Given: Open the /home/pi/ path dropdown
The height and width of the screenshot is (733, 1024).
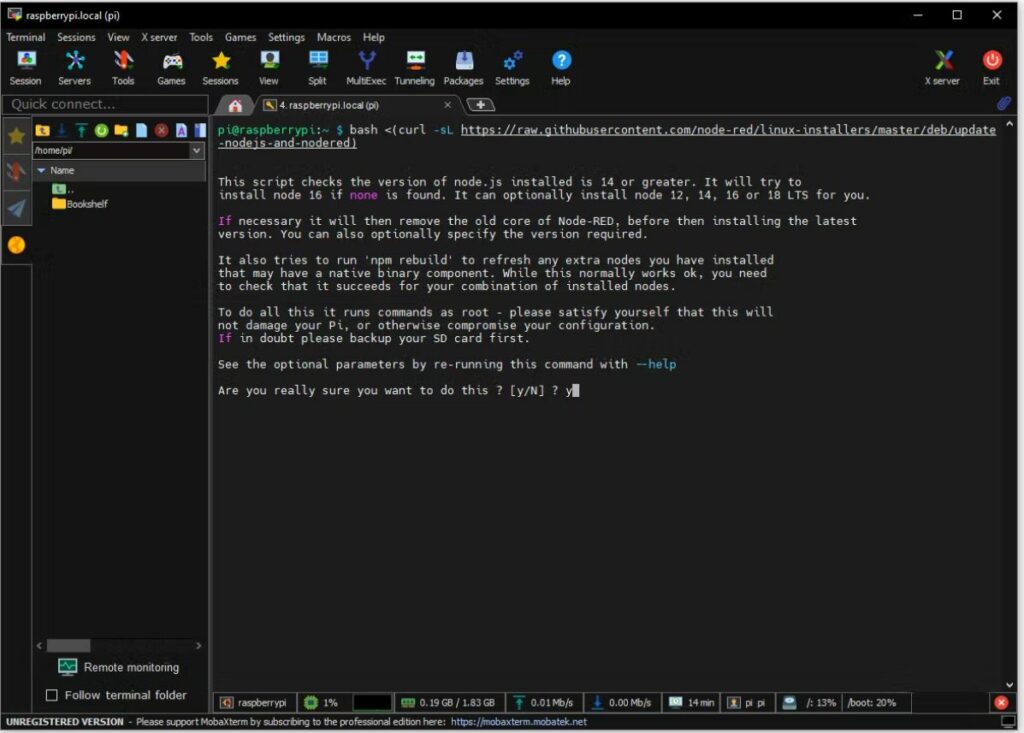Looking at the screenshot, I should (x=196, y=150).
